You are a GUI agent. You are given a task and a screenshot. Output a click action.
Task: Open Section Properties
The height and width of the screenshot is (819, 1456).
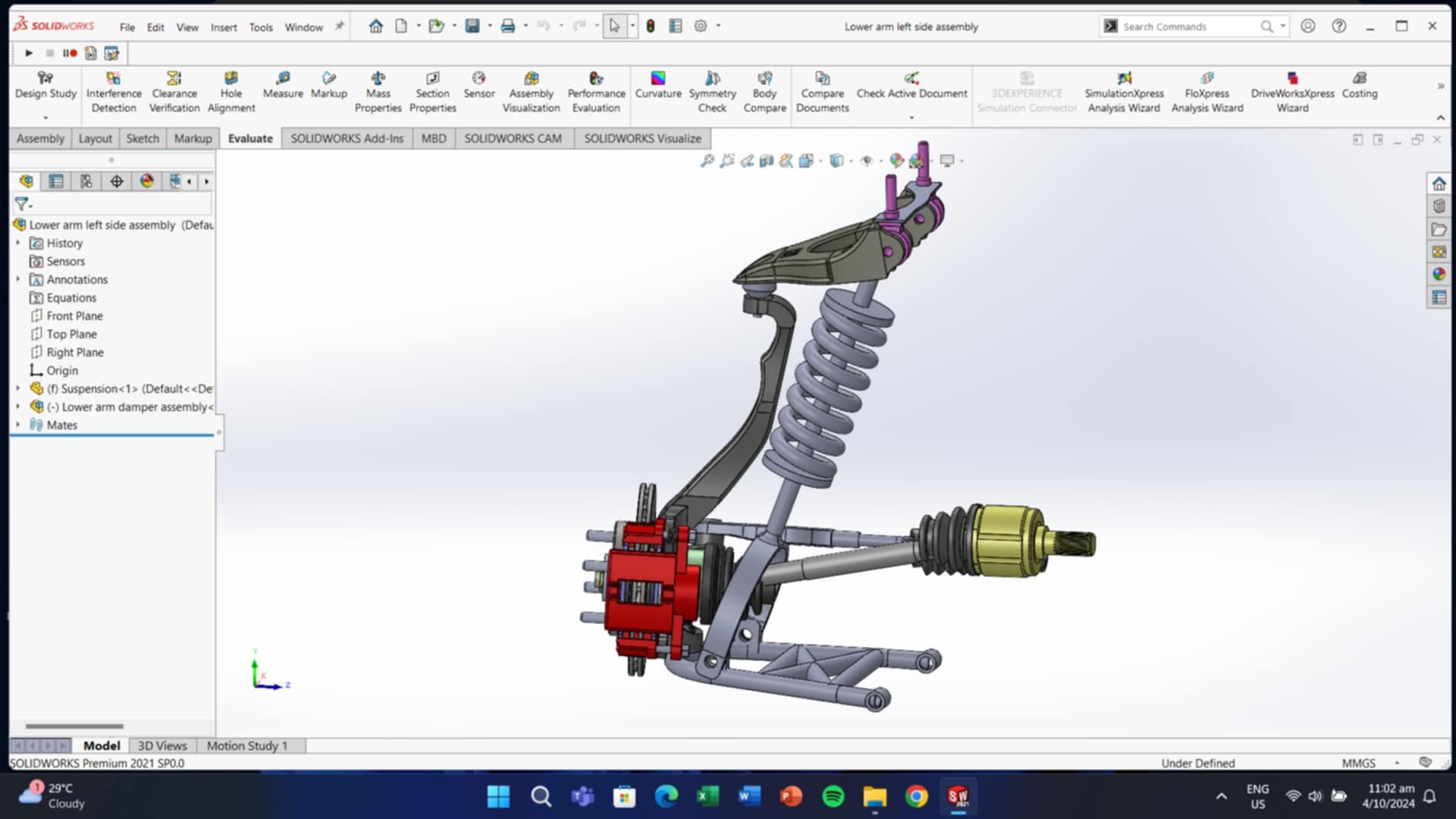click(x=432, y=92)
